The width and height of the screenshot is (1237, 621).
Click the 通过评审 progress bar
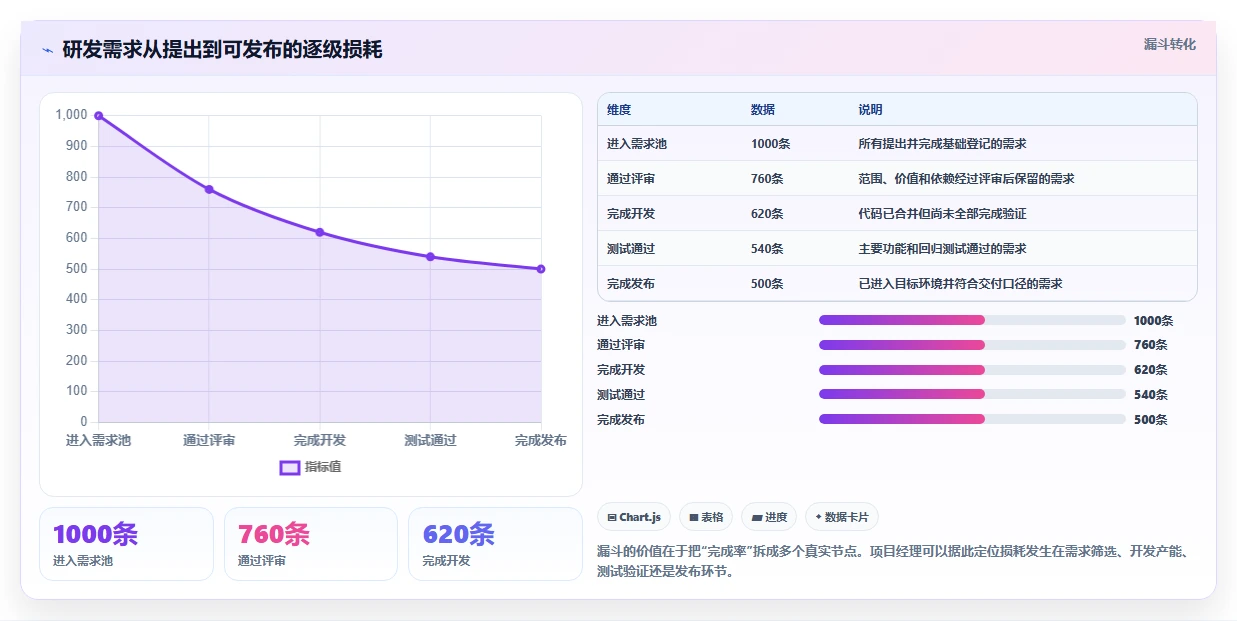click(x=972, y=345)
